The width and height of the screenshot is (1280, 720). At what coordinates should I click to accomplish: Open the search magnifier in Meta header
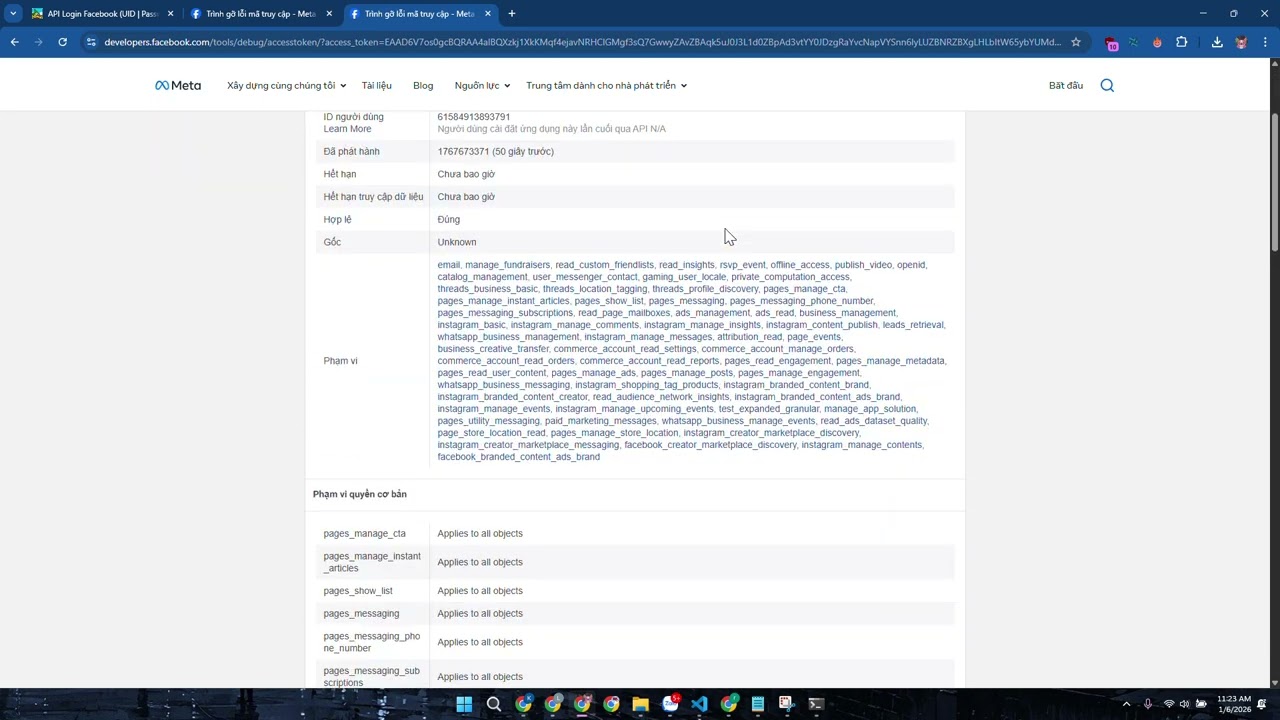point(1107,86)
